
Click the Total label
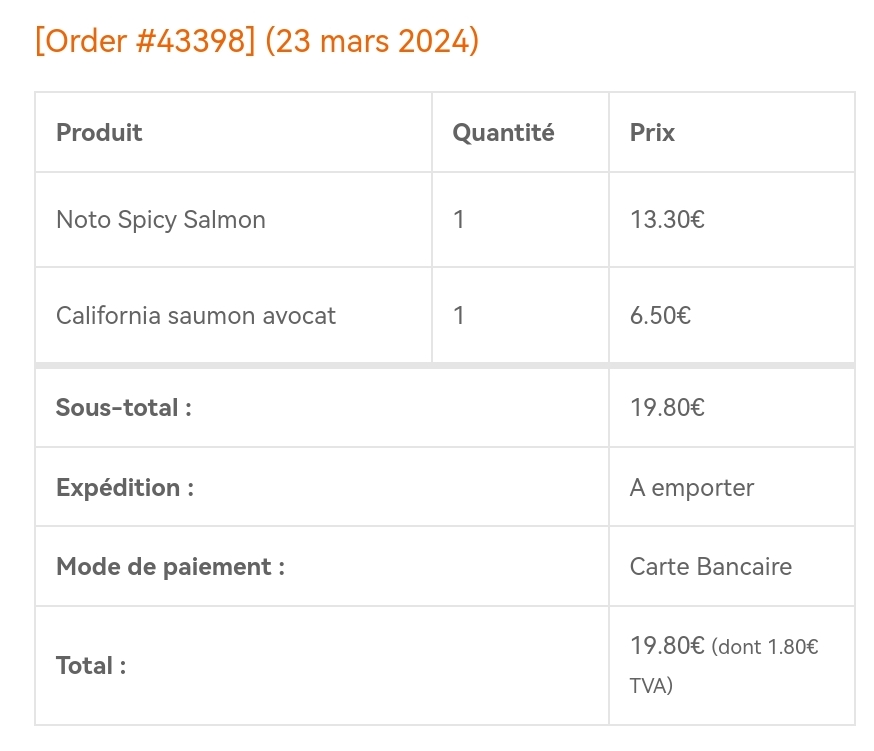click(91, 666)
